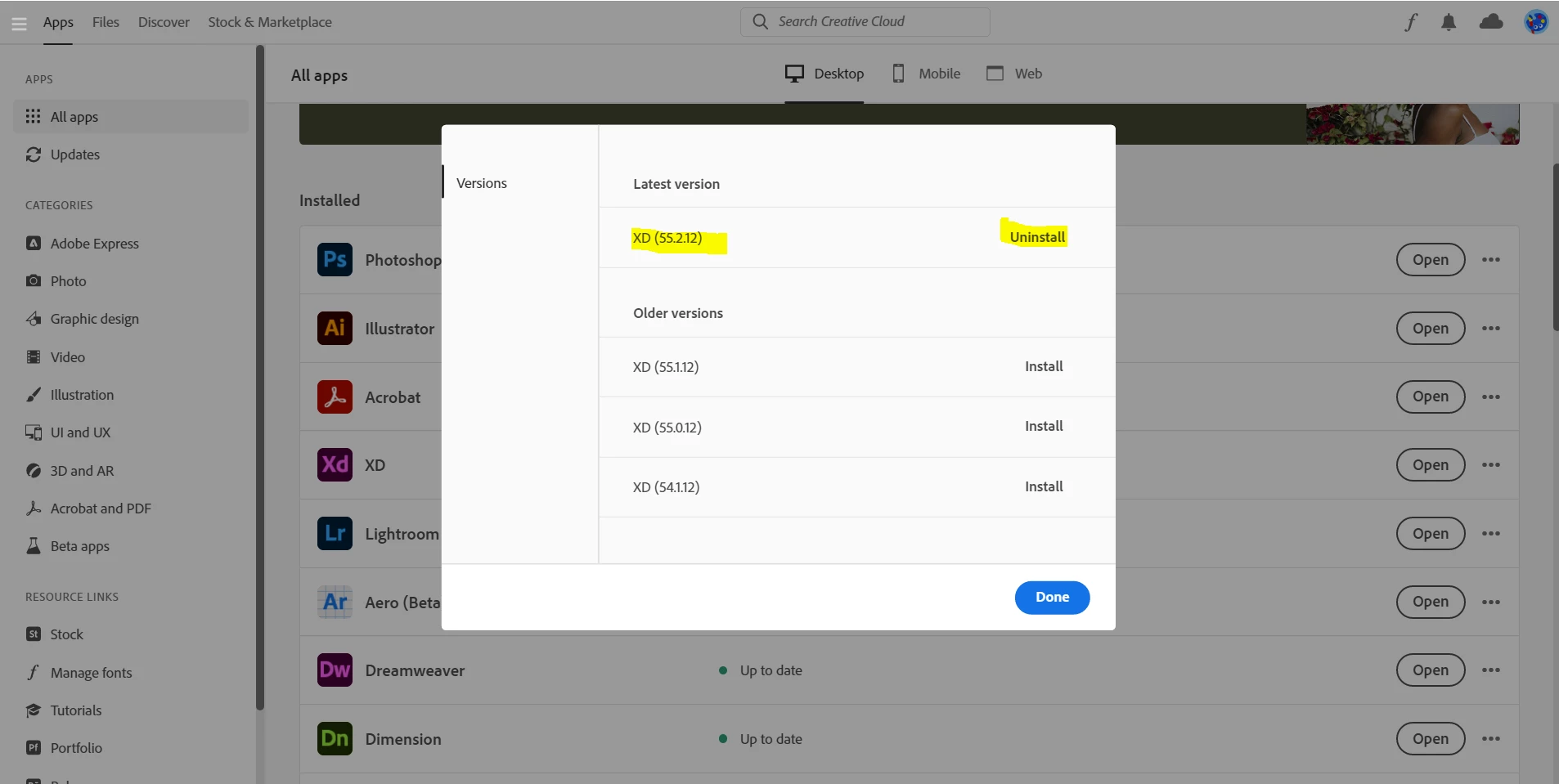Click Done to close versions dialog
1559x784 pixels.
pos(1052,598)
